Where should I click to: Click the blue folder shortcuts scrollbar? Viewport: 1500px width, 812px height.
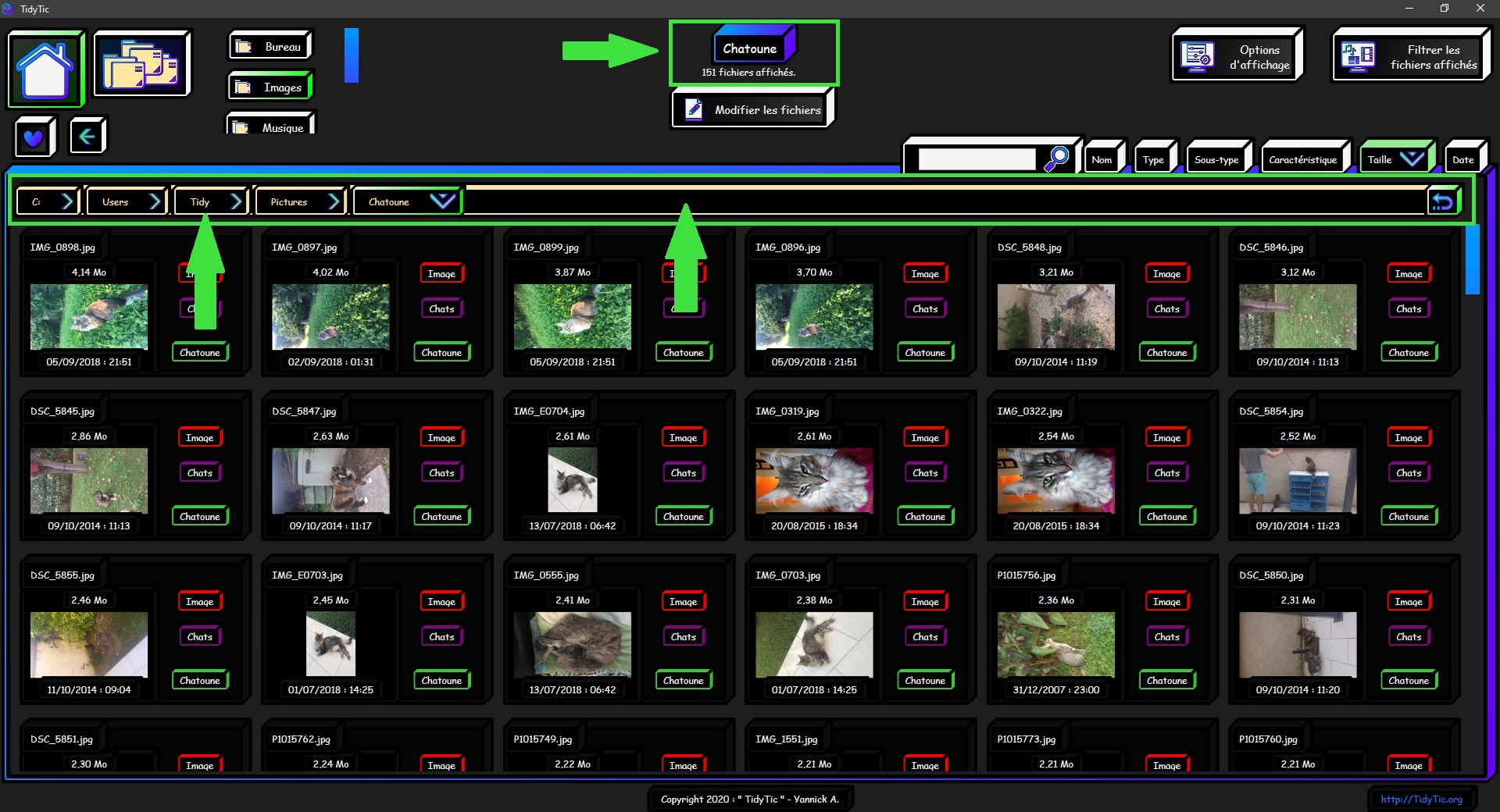pyautogui.click(x=352, y=55)
